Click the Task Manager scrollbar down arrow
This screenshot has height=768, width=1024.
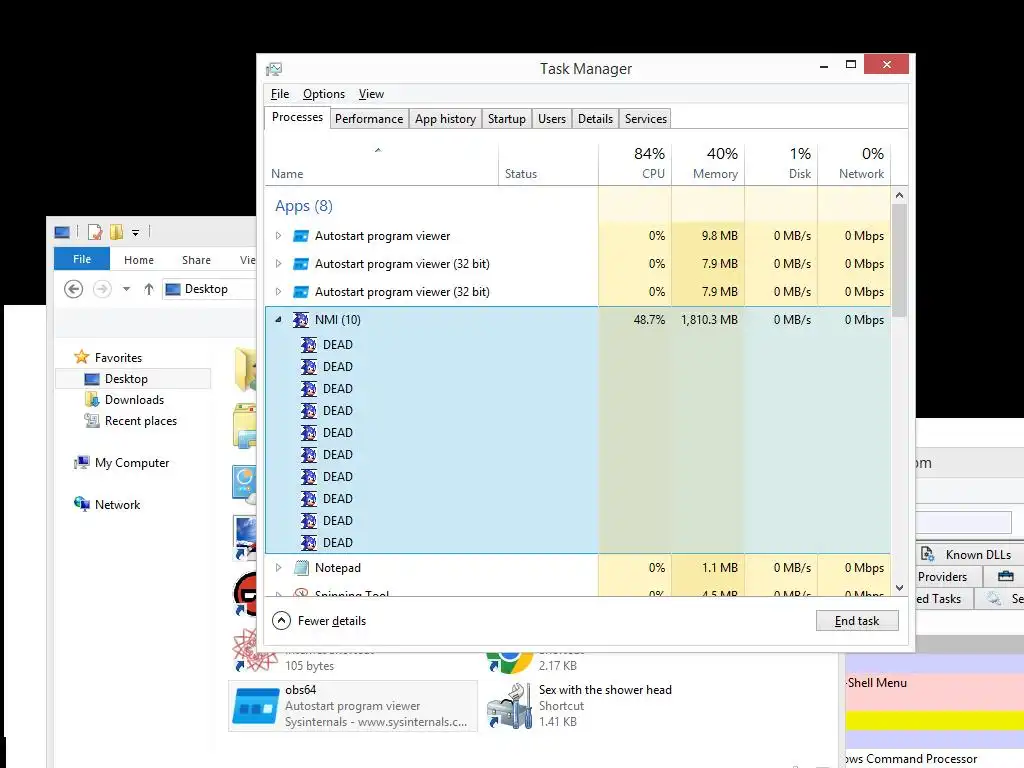click(899, 588)
